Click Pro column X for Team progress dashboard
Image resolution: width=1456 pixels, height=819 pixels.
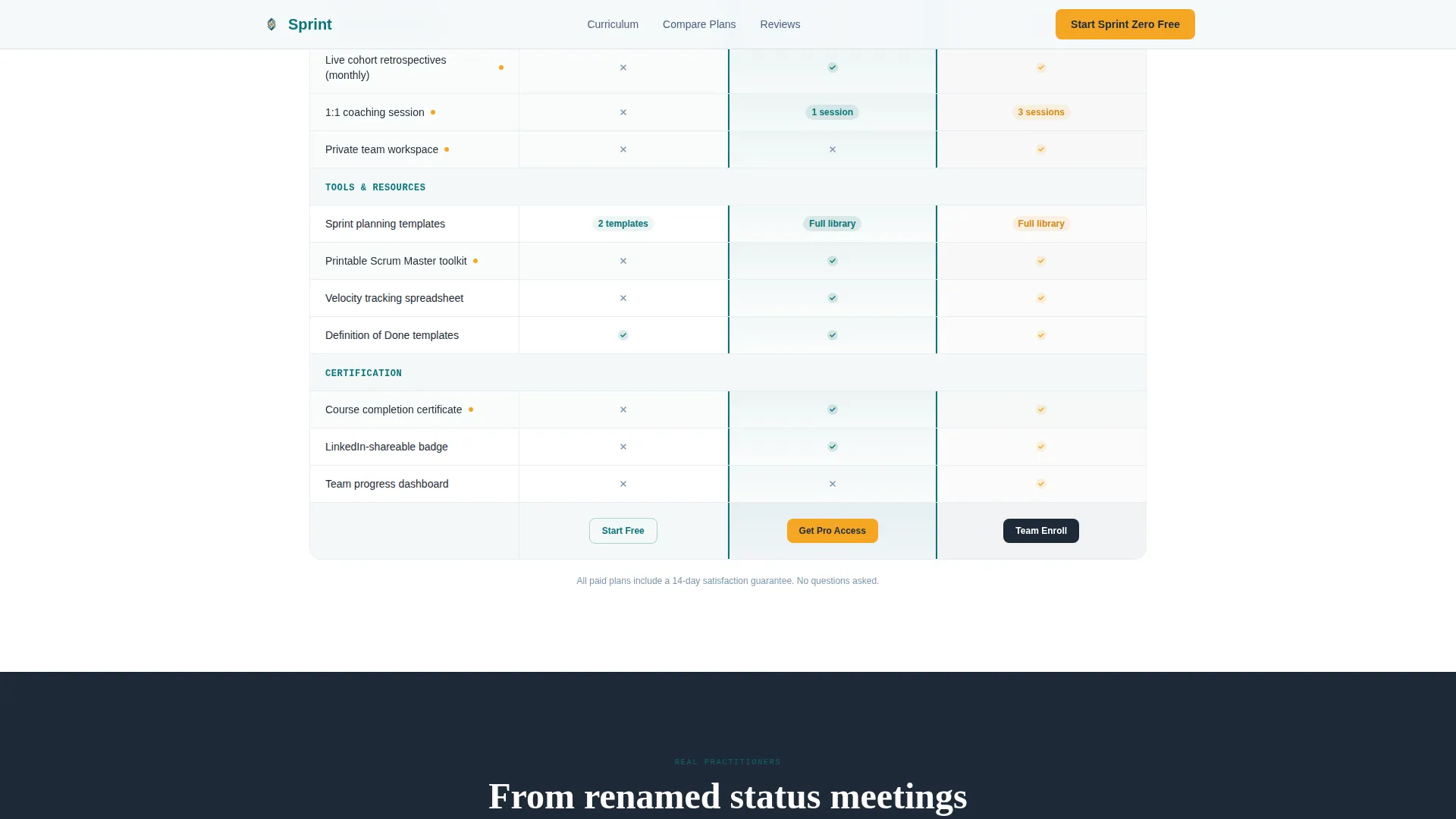[833, 484]
